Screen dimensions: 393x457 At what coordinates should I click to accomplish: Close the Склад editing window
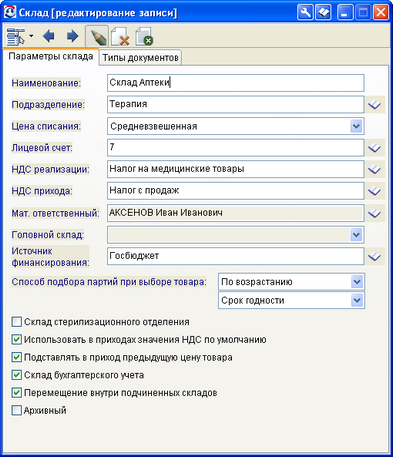(x=380, y=13)
